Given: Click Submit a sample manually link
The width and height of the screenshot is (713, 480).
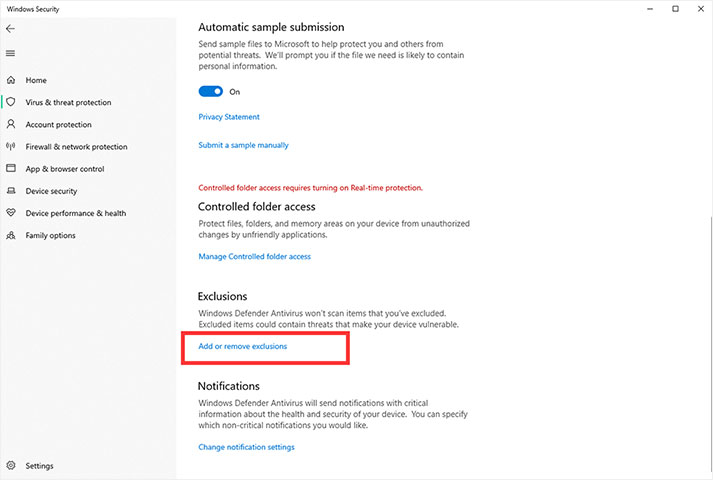Looking at the screenshot, I should 243,145.
